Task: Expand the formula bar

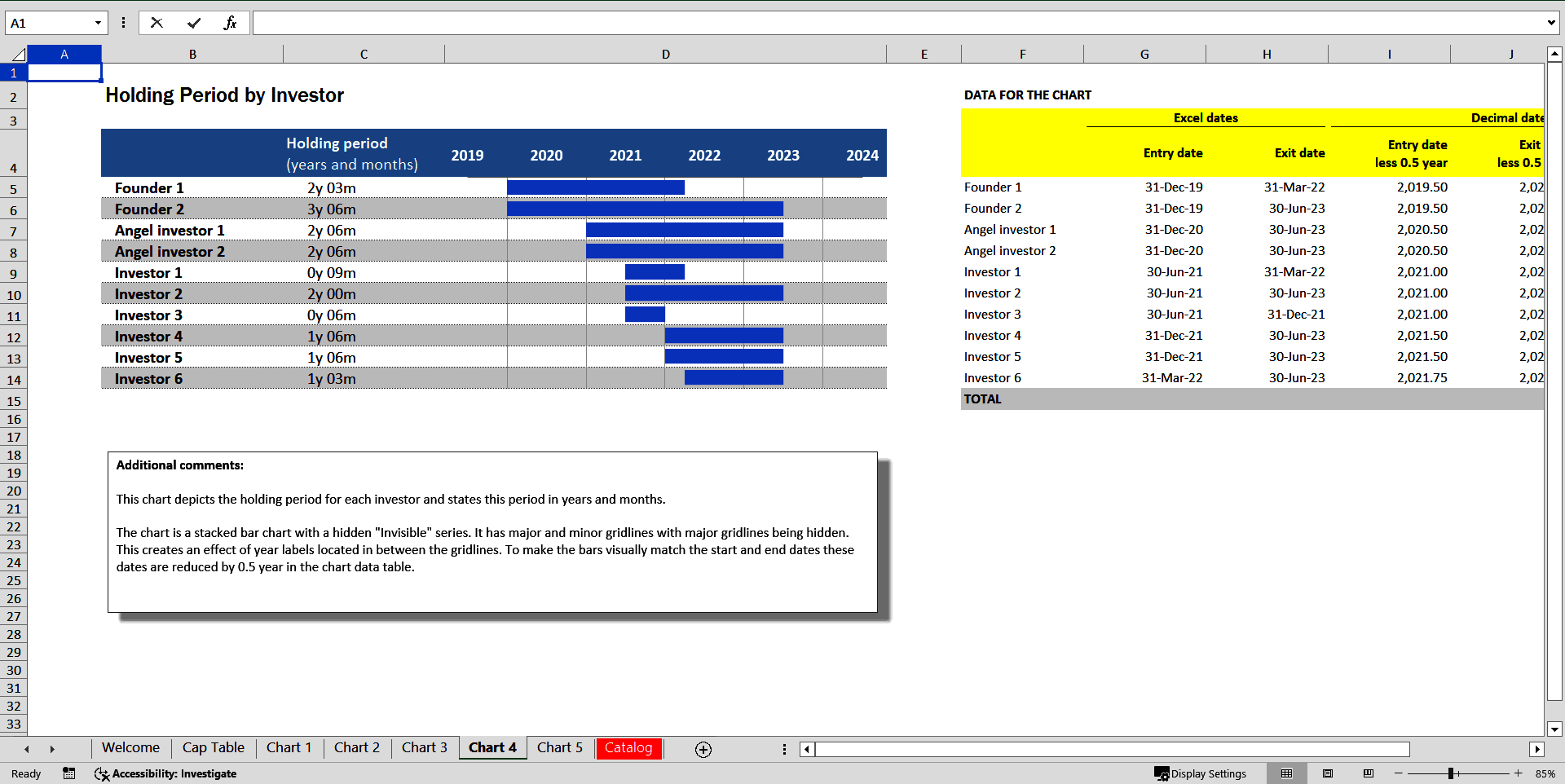Action: click(1551, 23)
